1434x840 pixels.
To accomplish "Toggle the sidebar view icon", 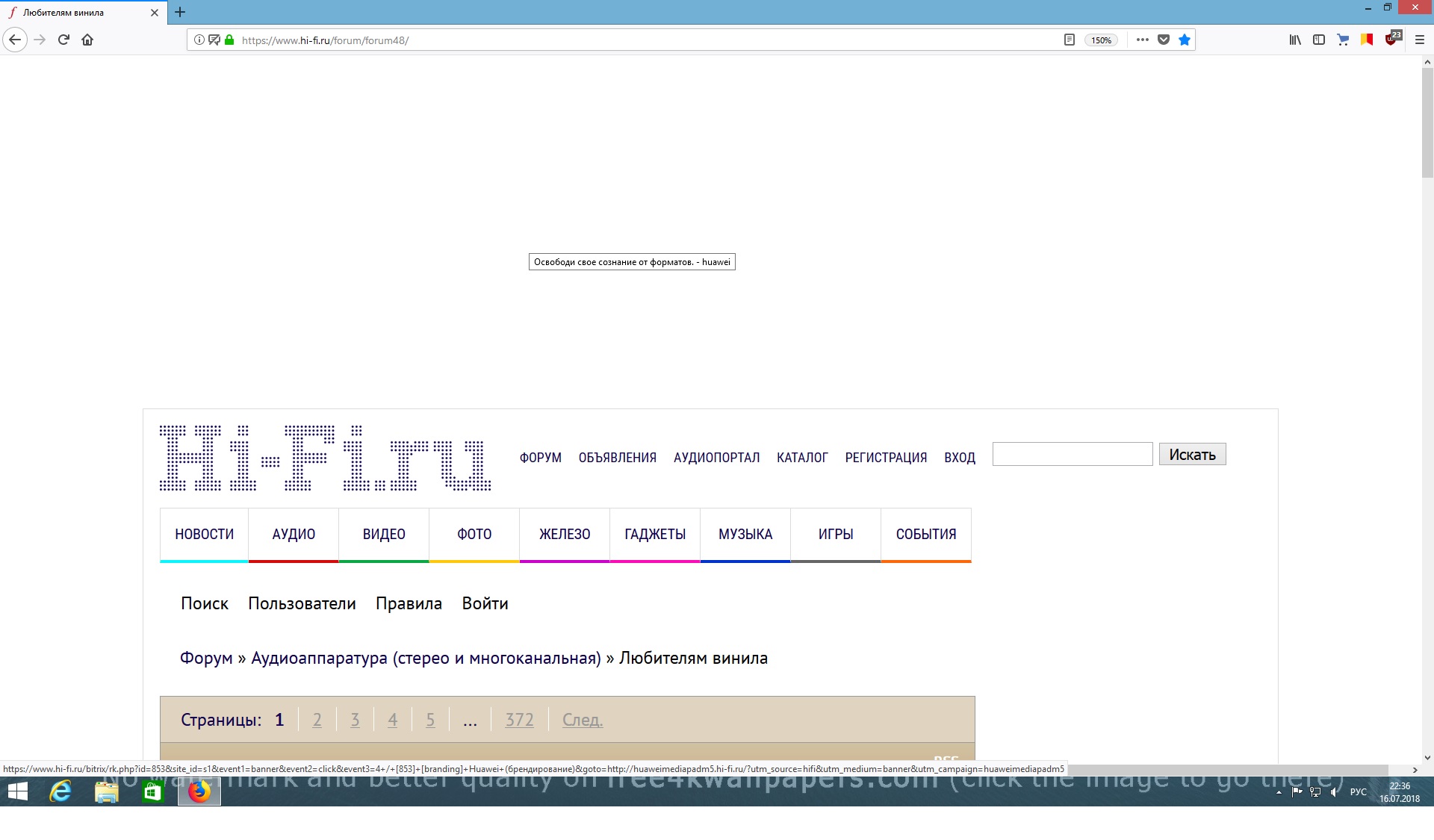I will click(1319, 40).
